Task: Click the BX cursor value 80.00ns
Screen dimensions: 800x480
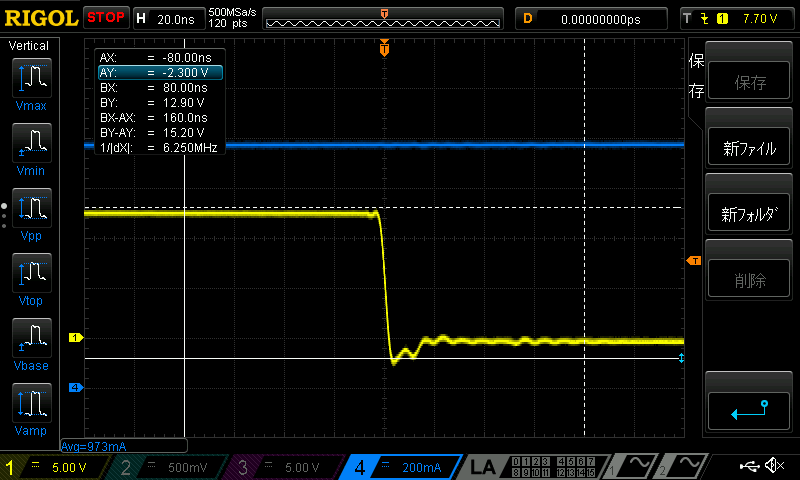Action: click(x=185, y=88)
